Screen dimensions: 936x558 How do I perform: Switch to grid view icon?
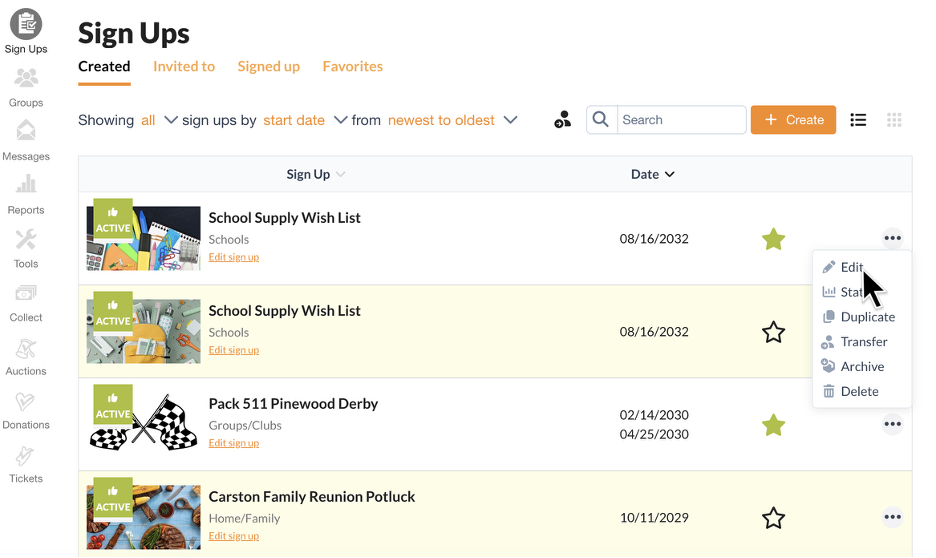pos(894,120)
